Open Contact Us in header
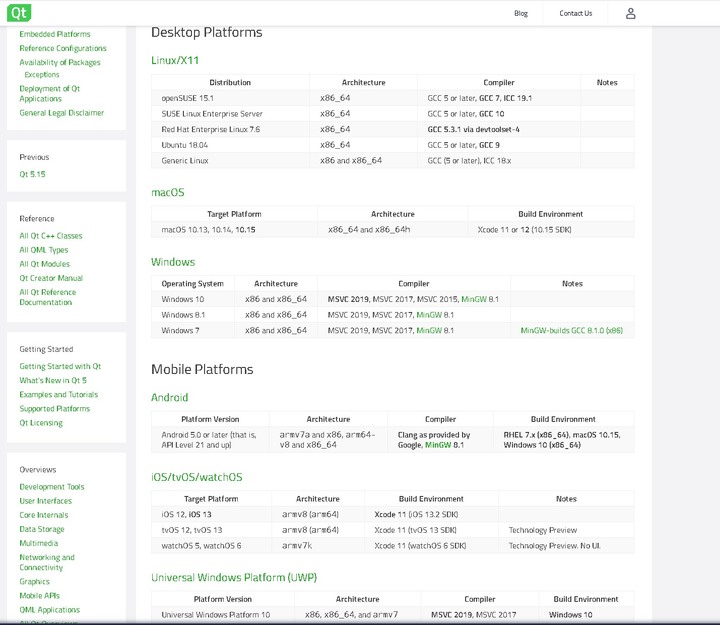The width and height of the screenshot is (720, 625). point(575,13)
